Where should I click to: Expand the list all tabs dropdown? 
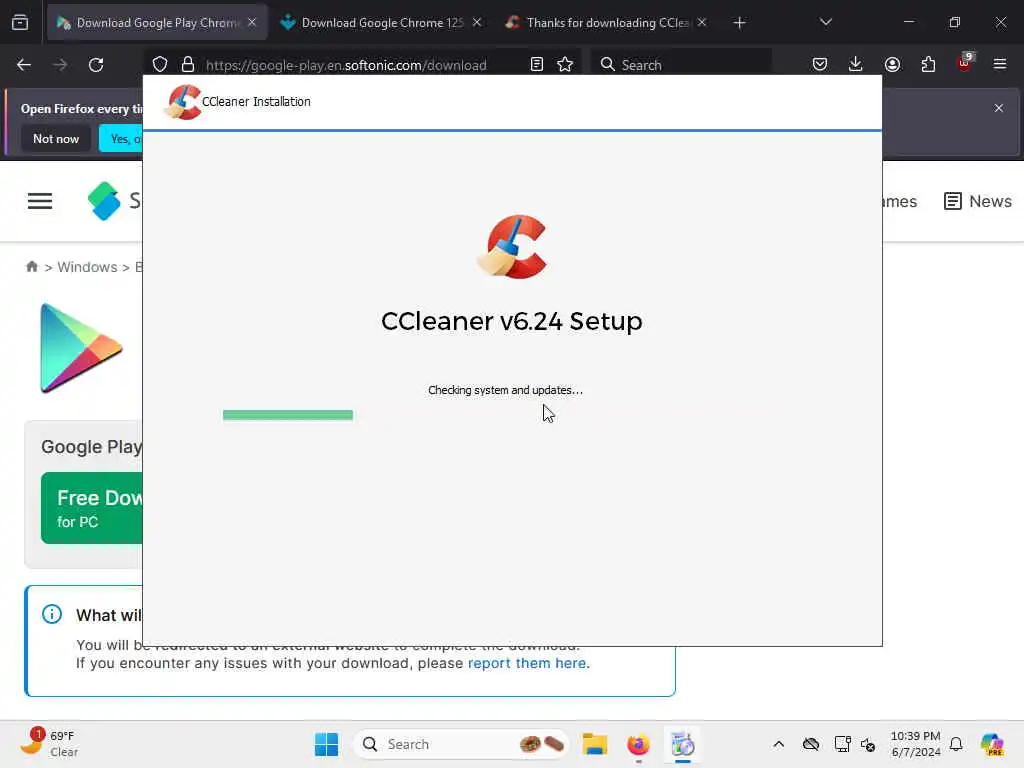click(826, 22)
